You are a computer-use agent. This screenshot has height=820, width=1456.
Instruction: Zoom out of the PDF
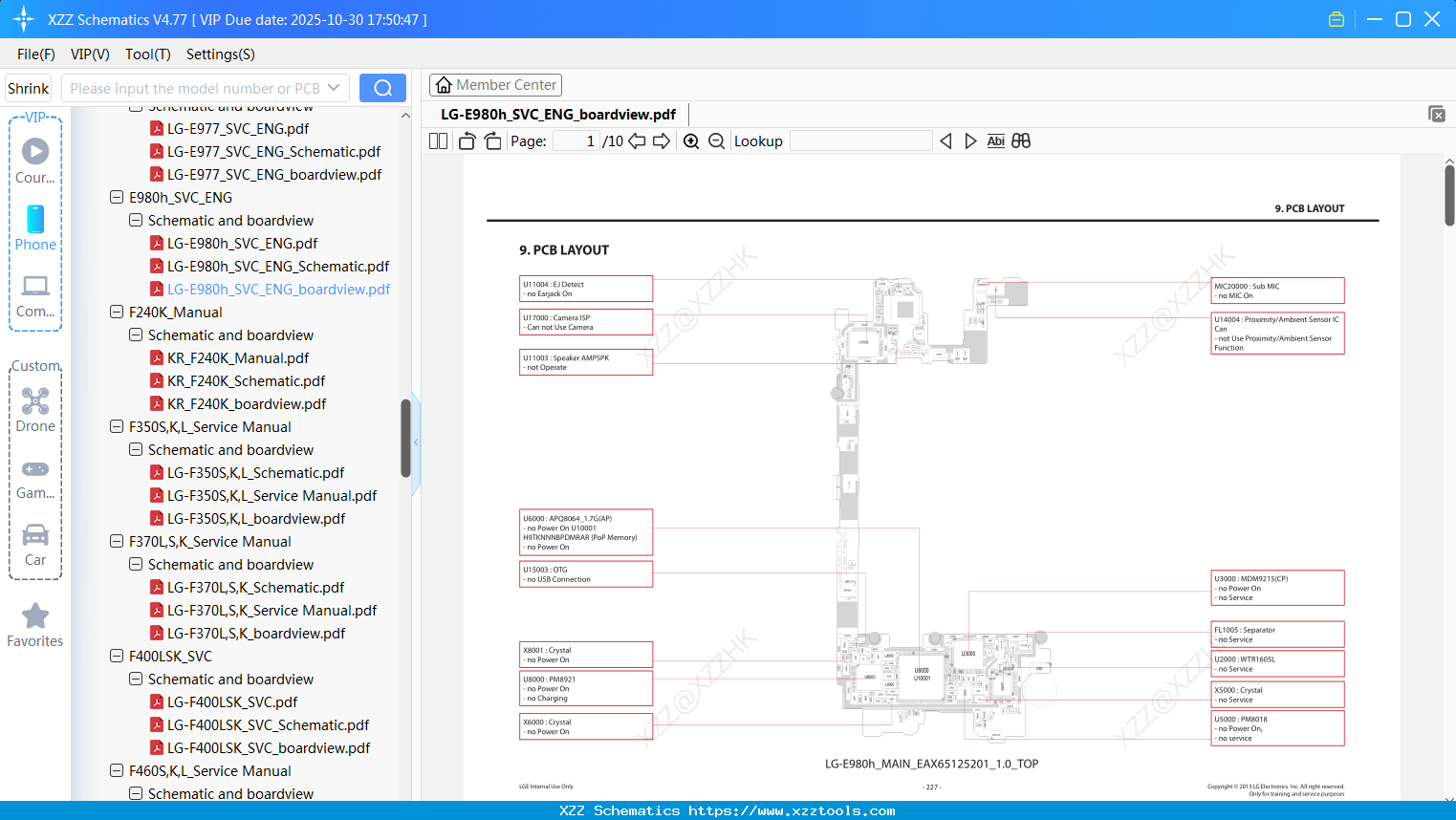[716, 141]
